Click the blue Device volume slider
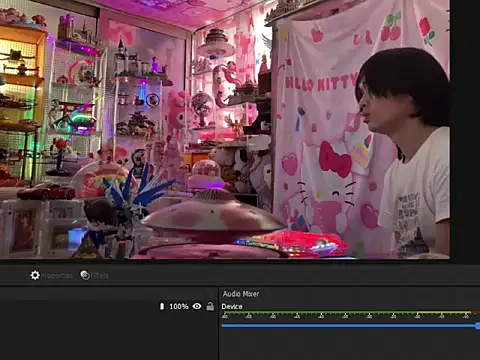This screenshot has width=480, height=360. 351,326
